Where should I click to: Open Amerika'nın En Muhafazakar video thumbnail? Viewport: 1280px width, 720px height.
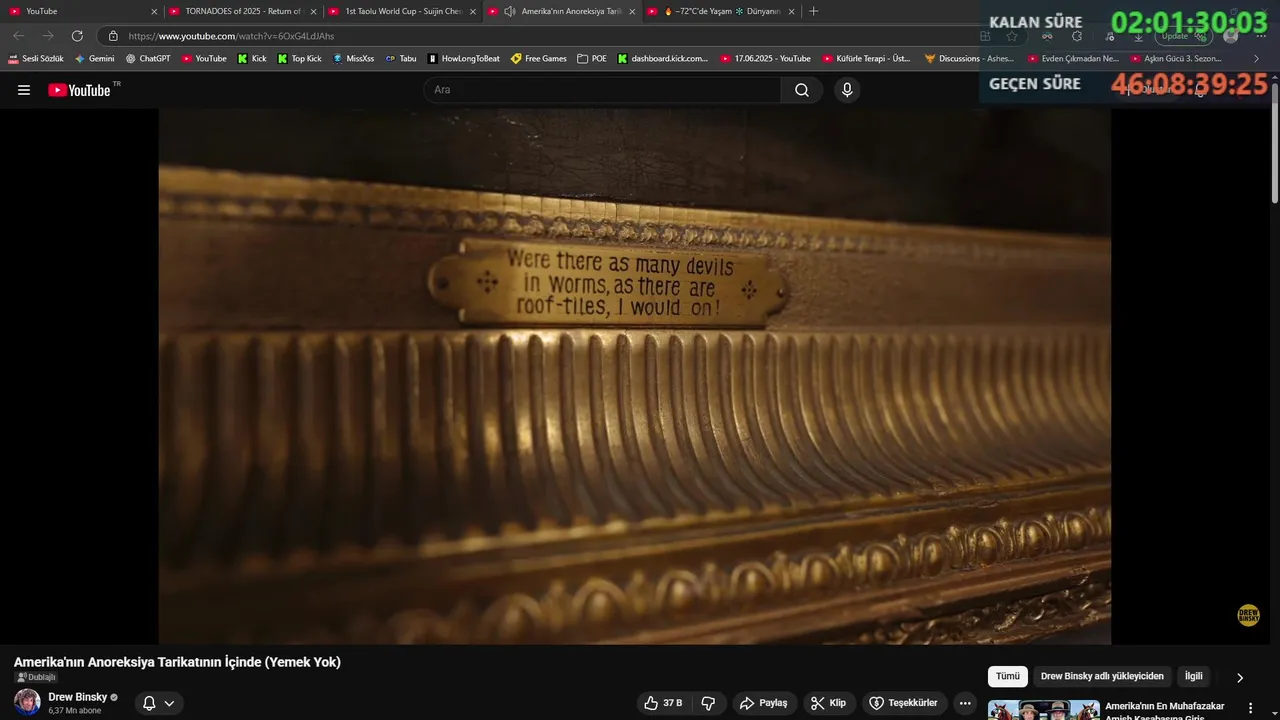[1043, 710]
